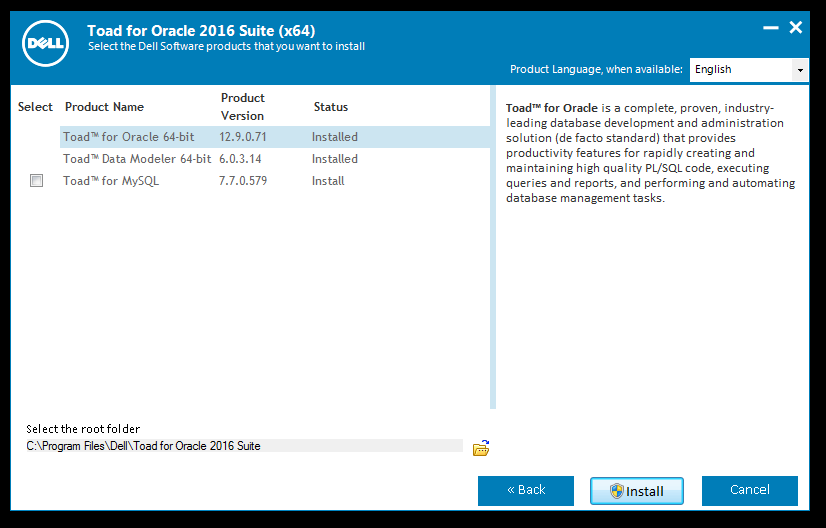Click the vertical divider bar between panels
826x528 pixels.
[x=492, y=250]
